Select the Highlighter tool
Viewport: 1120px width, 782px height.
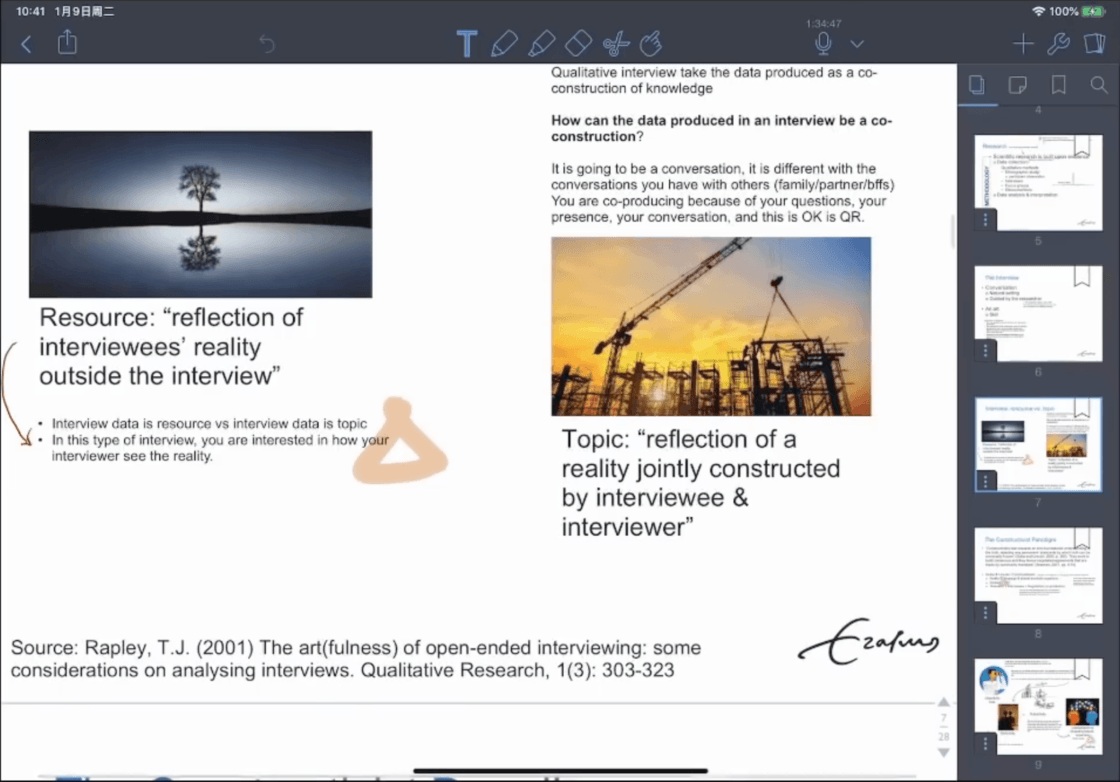click(541, 44)
